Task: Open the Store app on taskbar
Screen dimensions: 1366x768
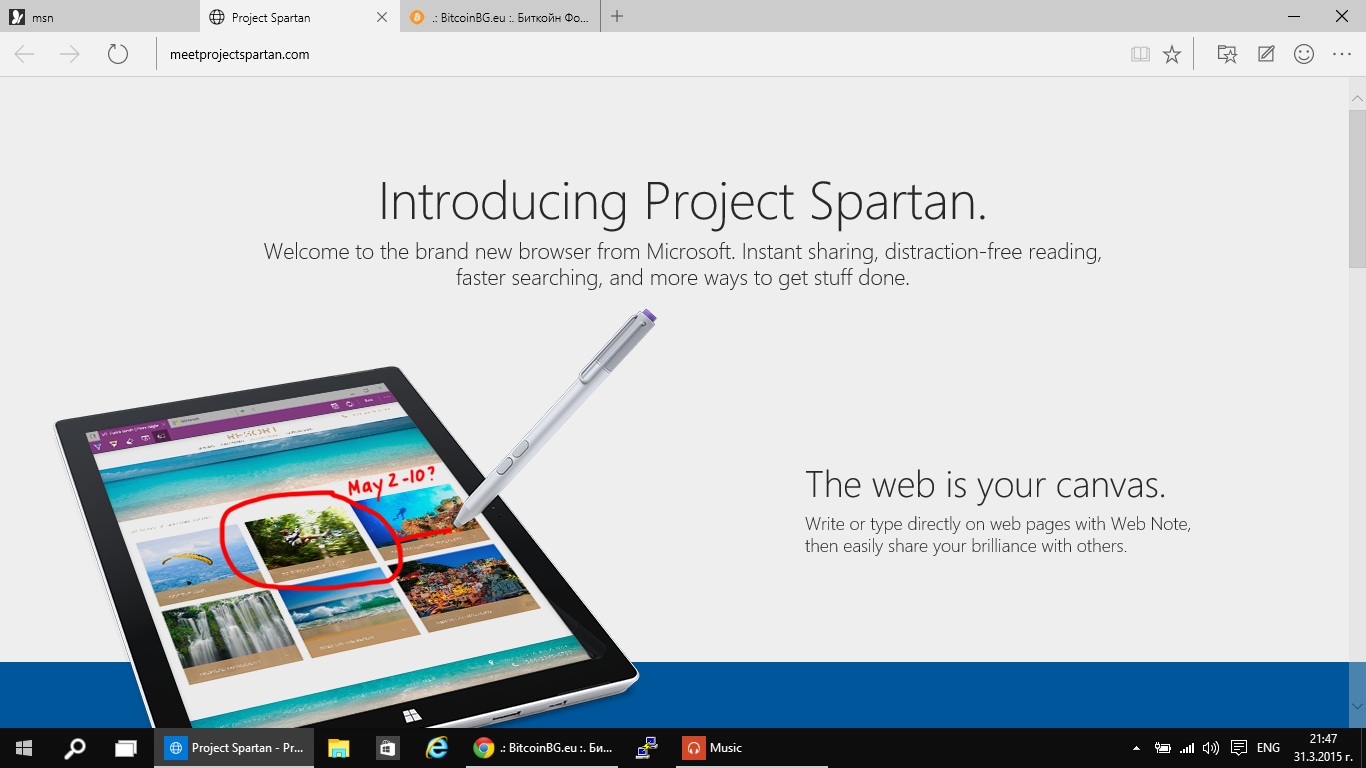Action: pos(387,748)
